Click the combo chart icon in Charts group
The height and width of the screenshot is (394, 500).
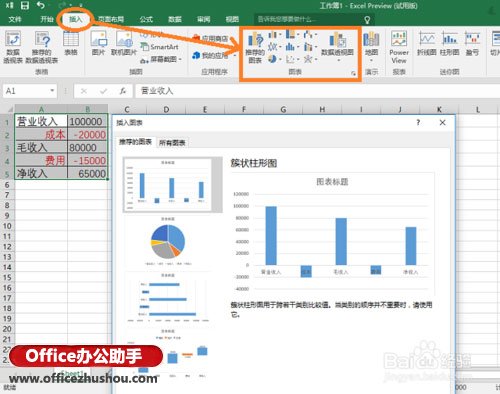[x=308, y=47]
